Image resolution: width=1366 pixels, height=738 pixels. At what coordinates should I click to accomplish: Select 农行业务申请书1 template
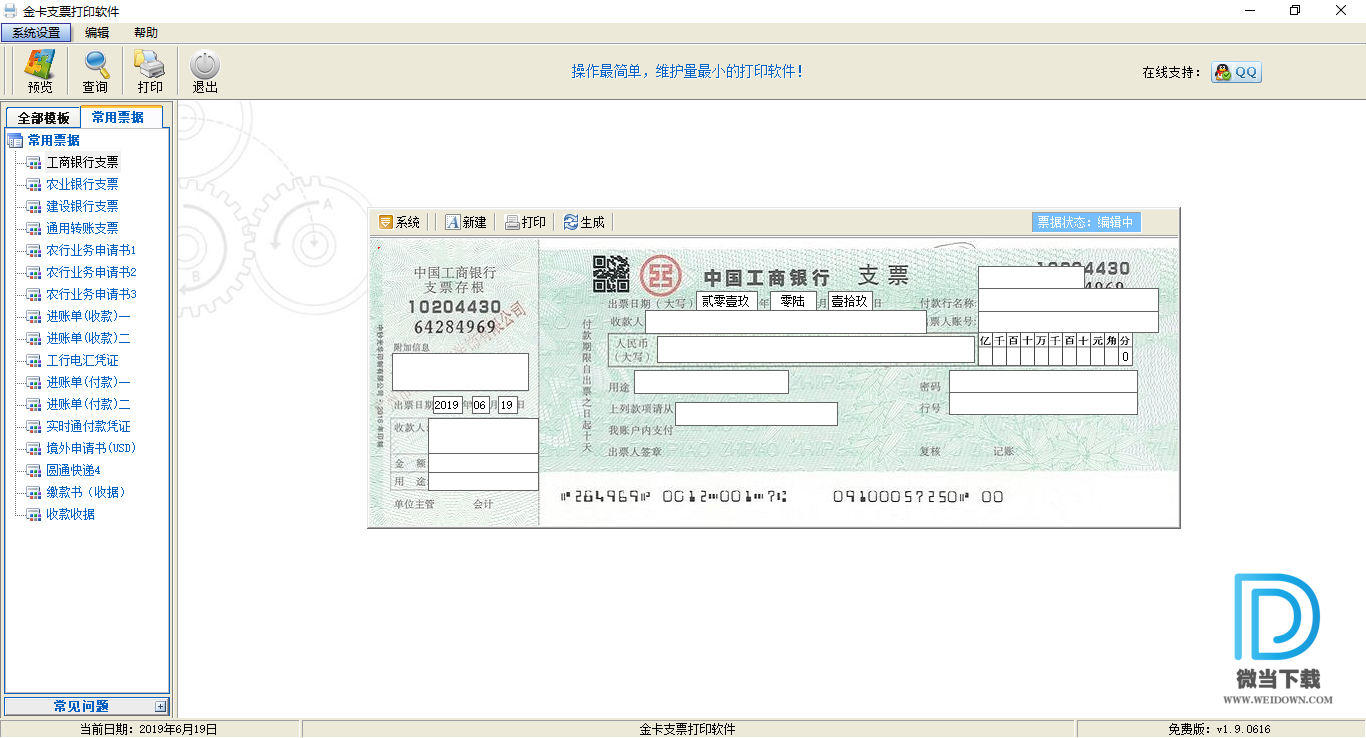pos(91,250)
